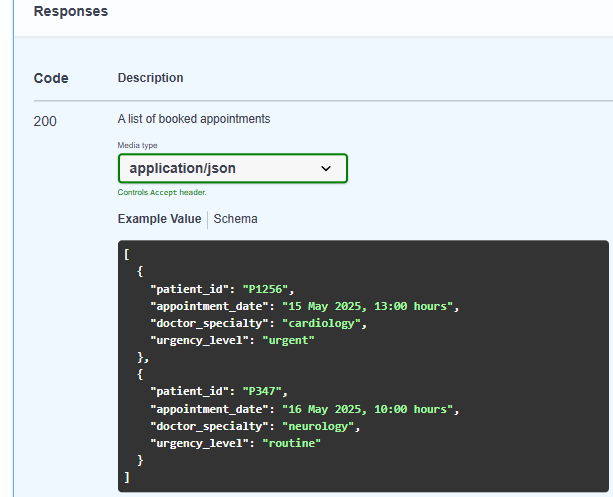The width and height of the screenshot is (613, 497).
Task: Click the "cardiology" specialty value
Action: [321, 323]
